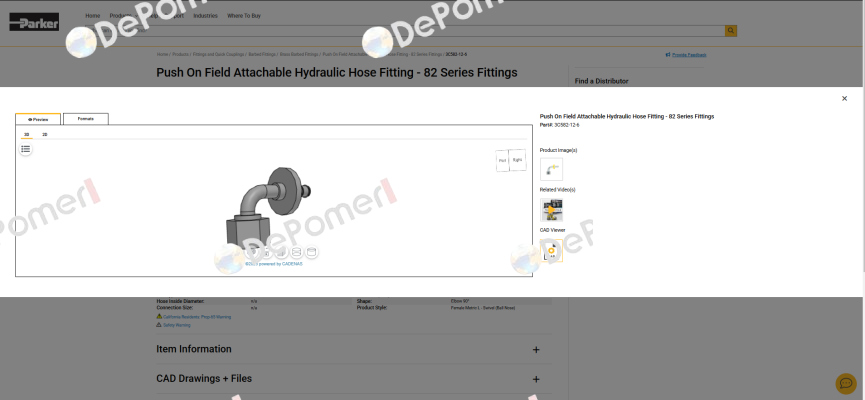Click the search magnifier button

pyautogui.click(x=731, y=31)
